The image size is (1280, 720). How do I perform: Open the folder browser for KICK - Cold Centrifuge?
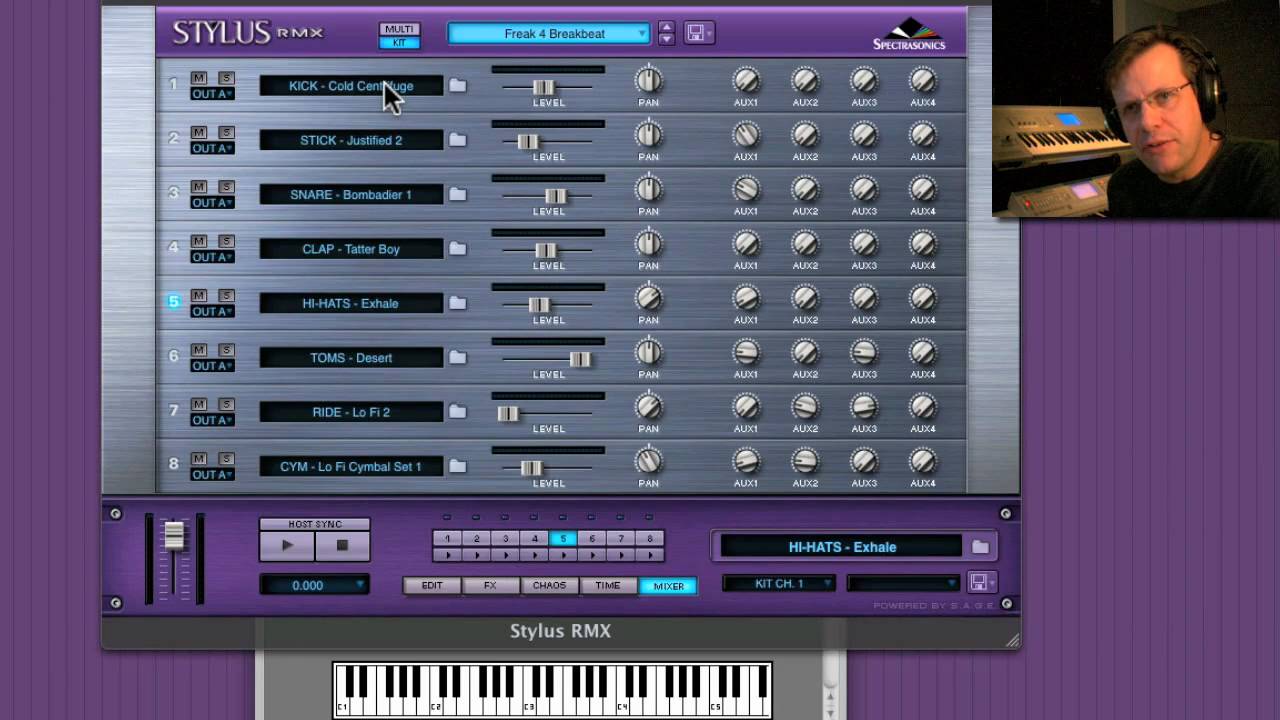tap(457, 86)
